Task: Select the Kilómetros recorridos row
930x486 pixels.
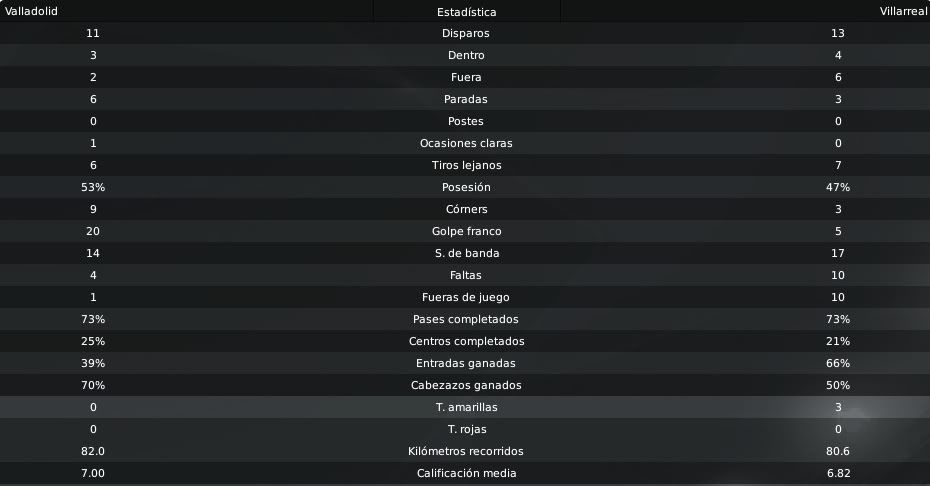Action: (x=466, y=451)
